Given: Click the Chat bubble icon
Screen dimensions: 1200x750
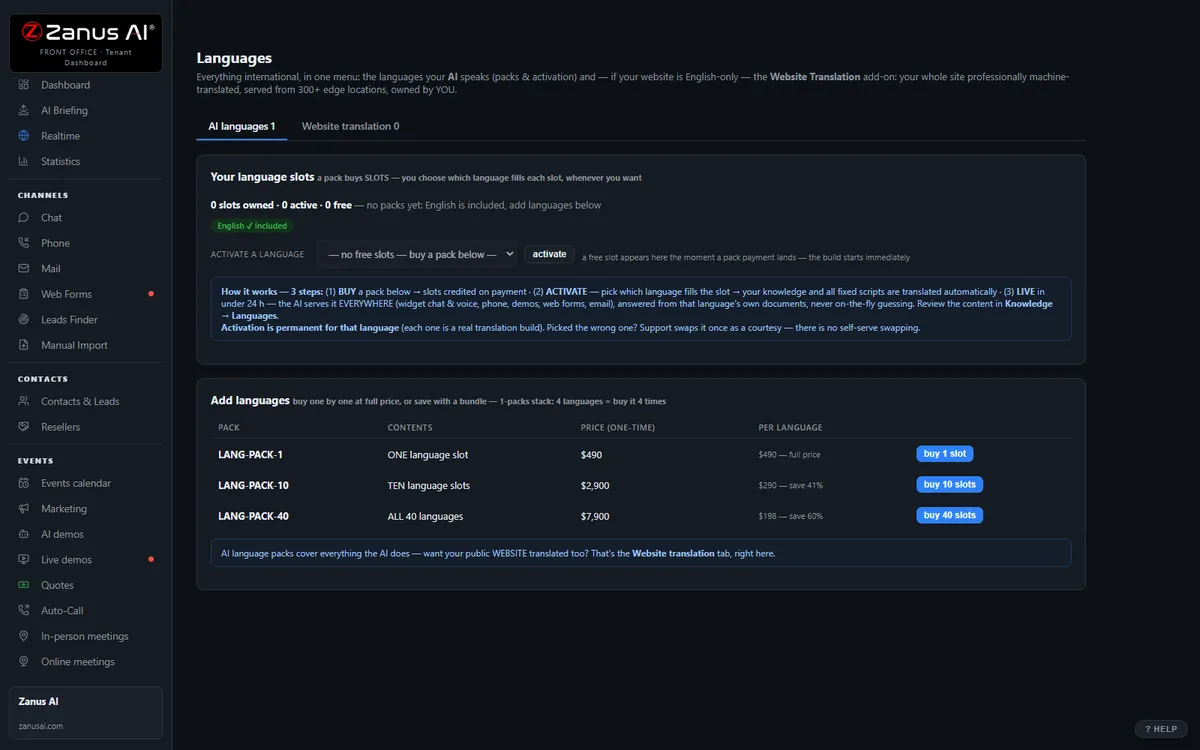Looking at the screenshot, I should coord(24,217).
